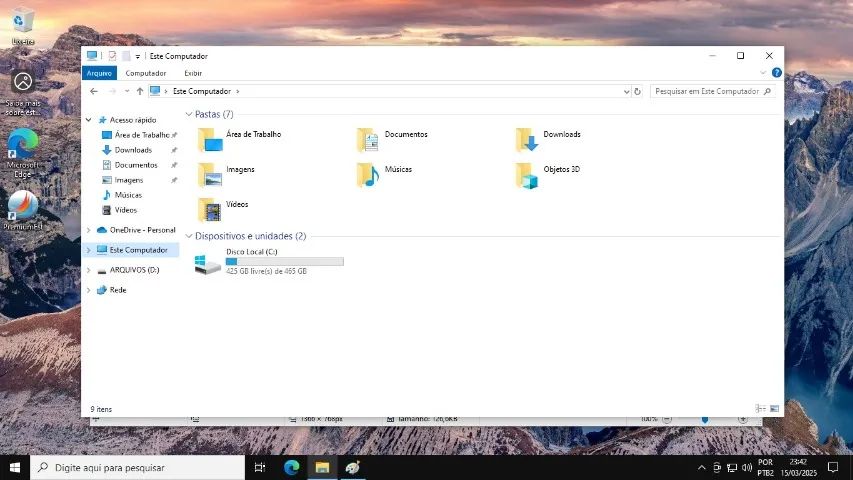Open the Documentos folder icon
The image size is (853, 480).
[368, 139]
